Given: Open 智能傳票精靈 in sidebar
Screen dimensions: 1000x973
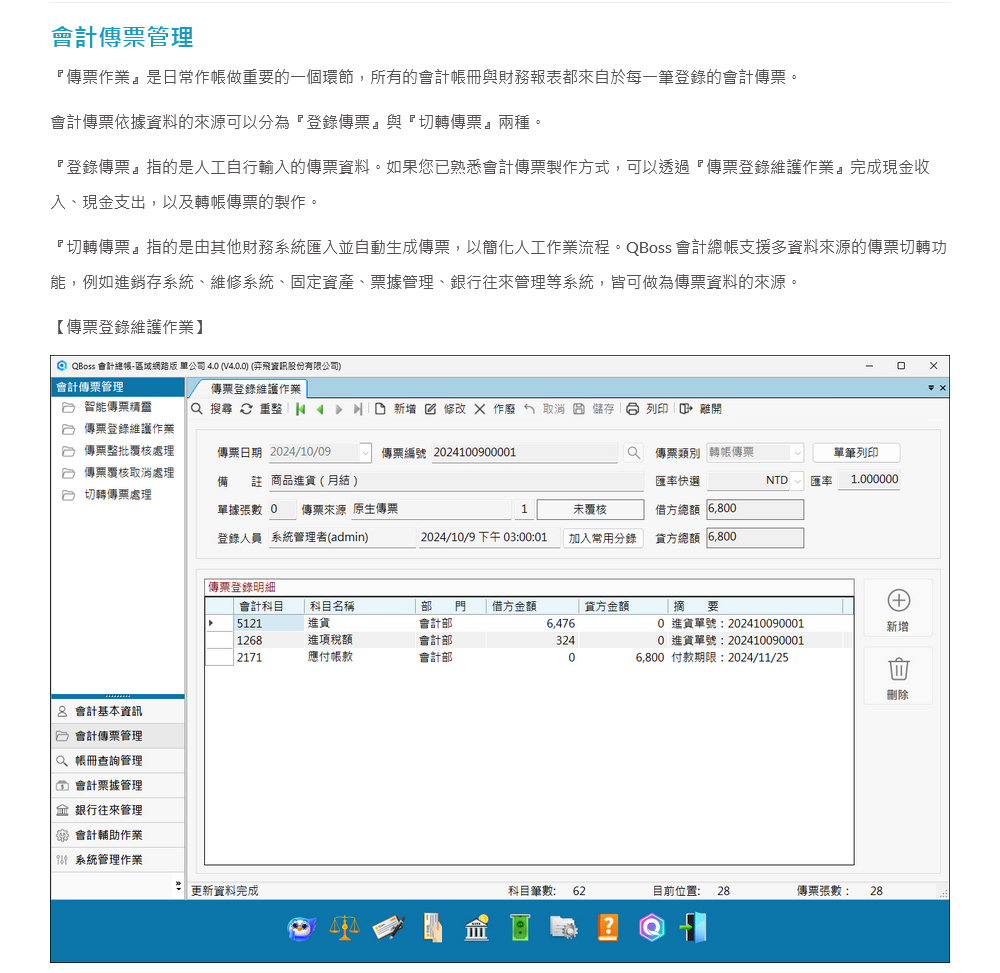Looking at the screenshot, I should 118,407.
